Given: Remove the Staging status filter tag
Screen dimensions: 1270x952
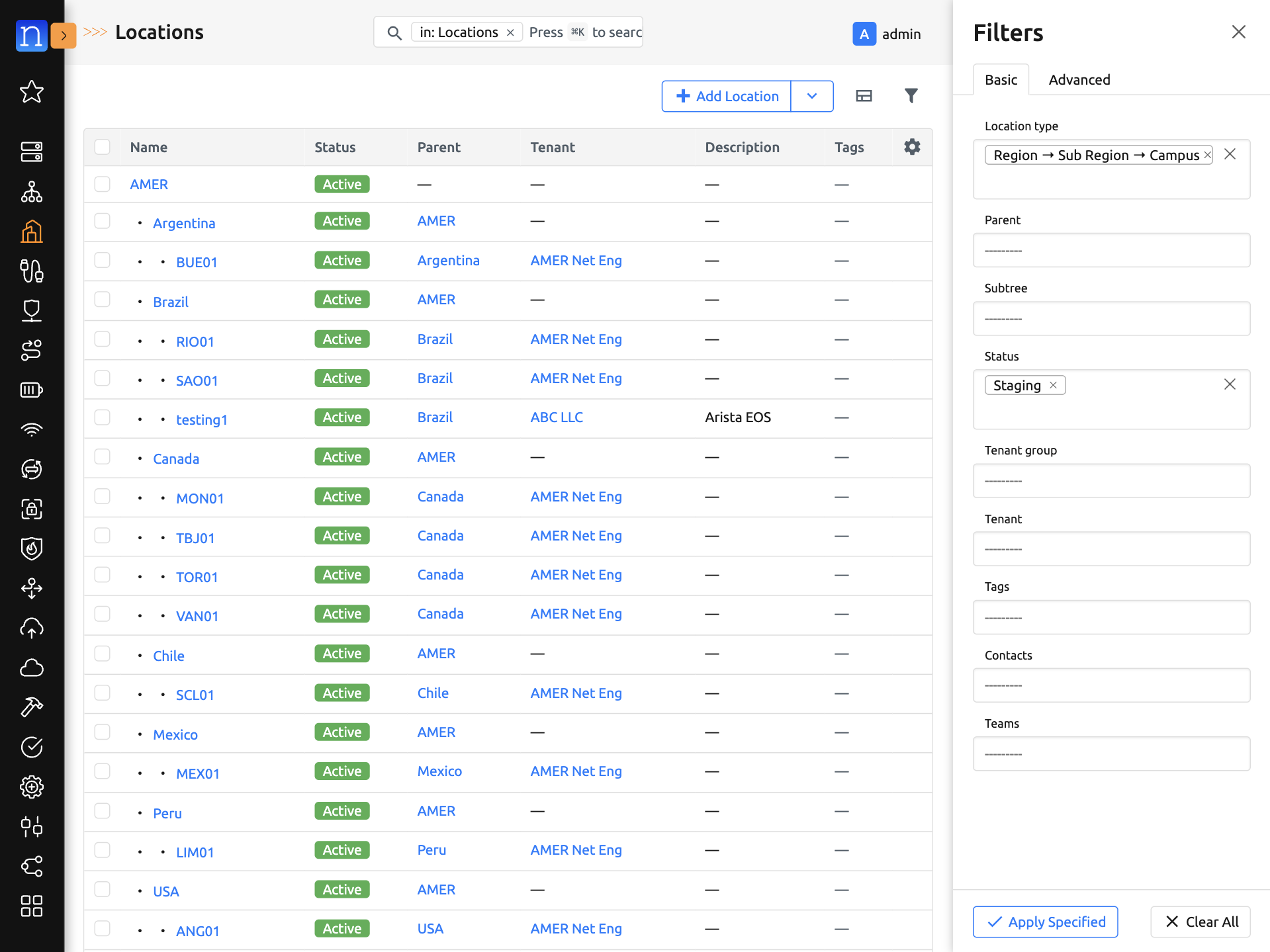Looking at the screenshot, I should (1053, 384).
